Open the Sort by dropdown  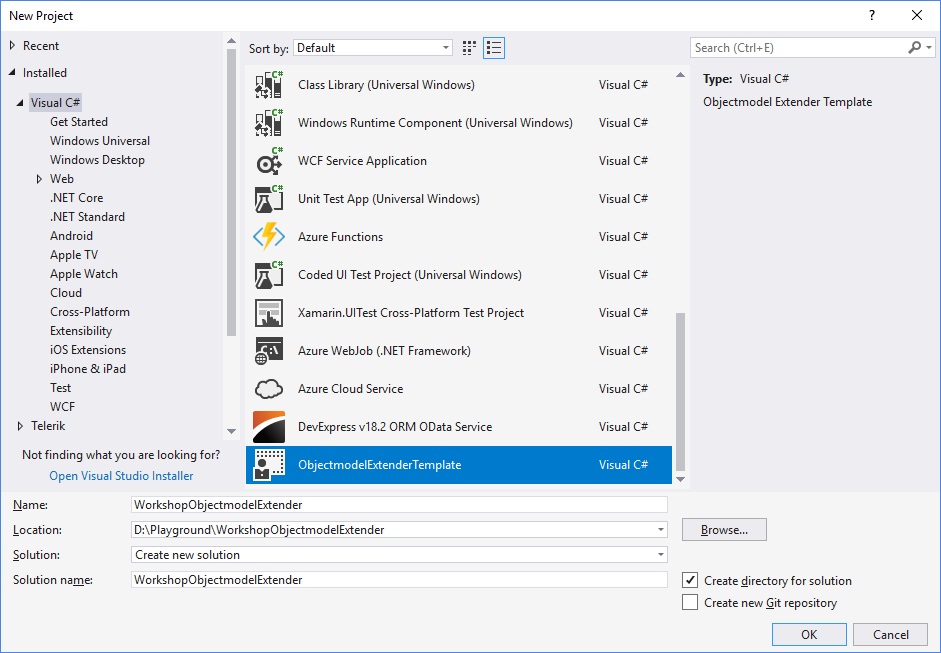coord(373,48)
